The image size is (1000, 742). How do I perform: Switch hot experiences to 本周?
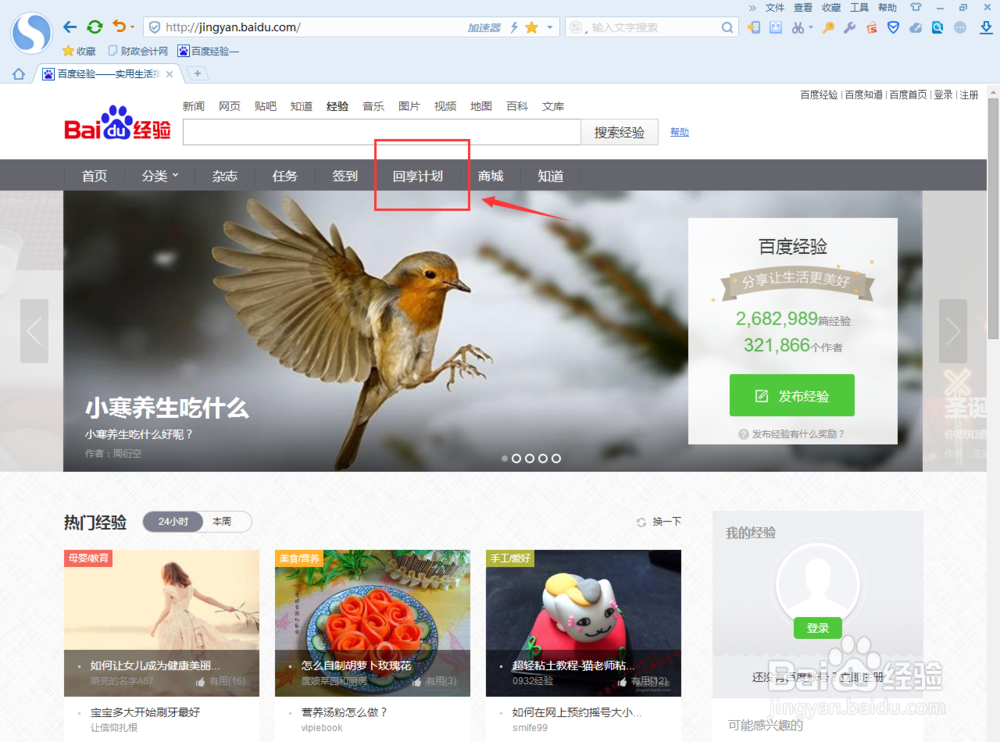tap(221, 521)
